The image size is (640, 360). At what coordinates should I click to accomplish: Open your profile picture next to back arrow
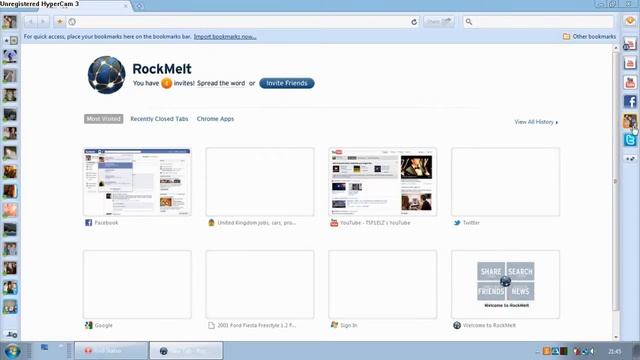pyautogui.click(x=10, y=22)
